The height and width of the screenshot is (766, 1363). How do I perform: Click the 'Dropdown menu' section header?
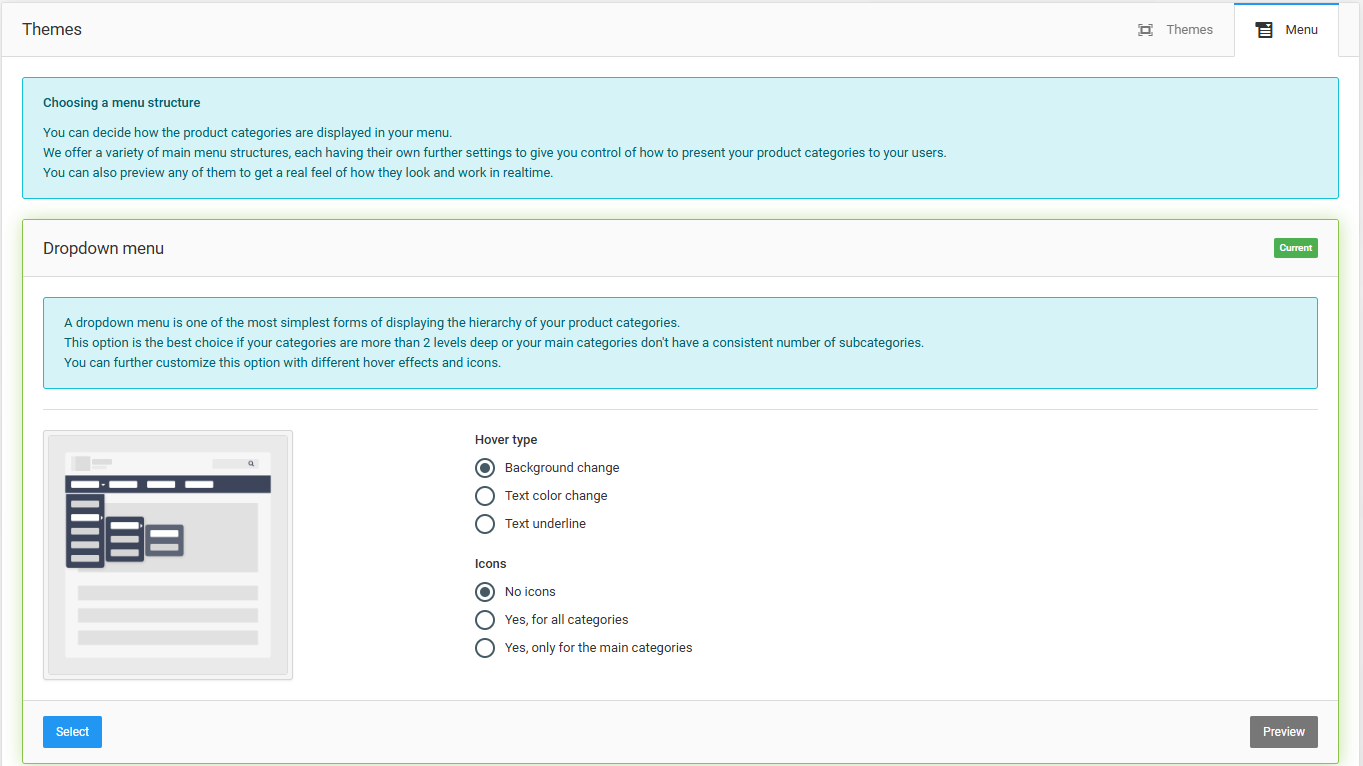coord(103,247)
